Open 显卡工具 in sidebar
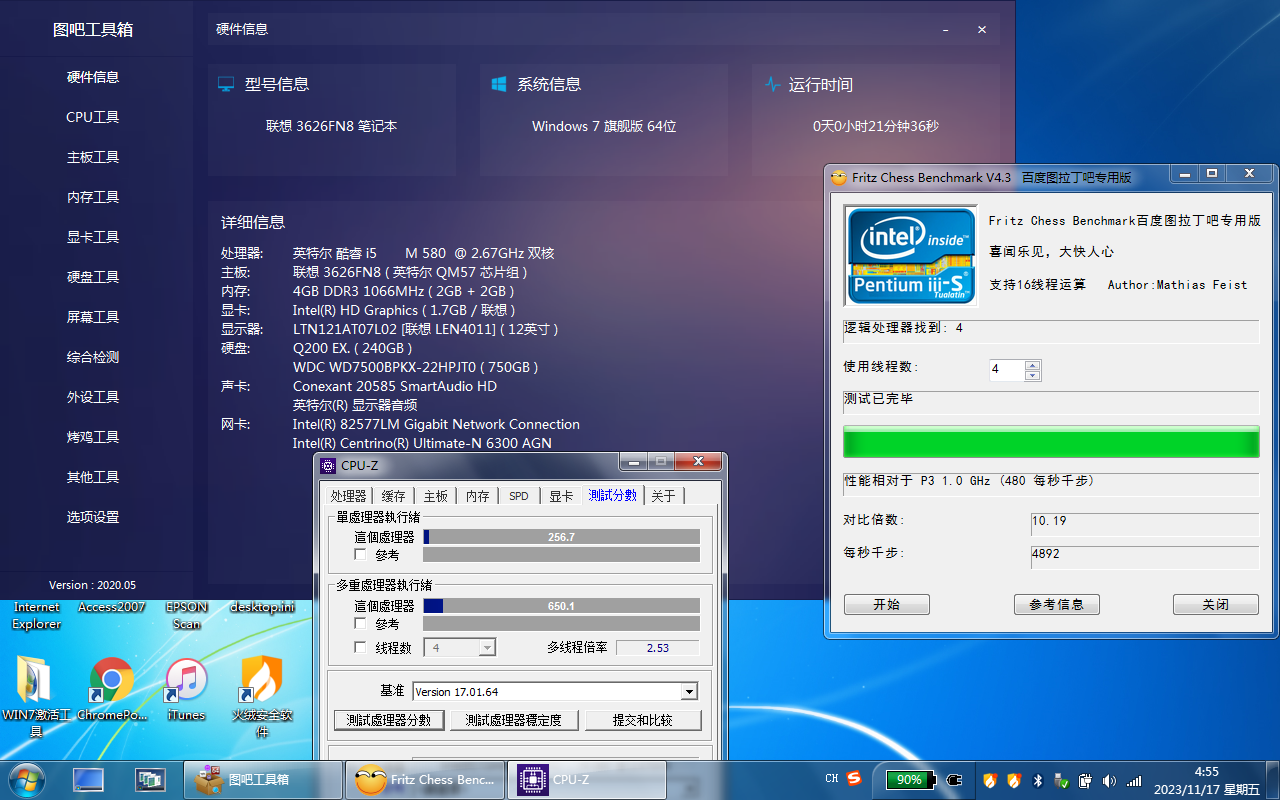This screenshot has height=800, width=1280. (x=93, y=237)
